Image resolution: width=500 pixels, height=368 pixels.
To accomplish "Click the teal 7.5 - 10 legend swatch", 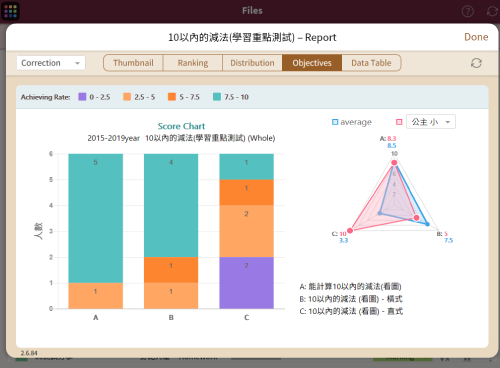I will (217, 97).
